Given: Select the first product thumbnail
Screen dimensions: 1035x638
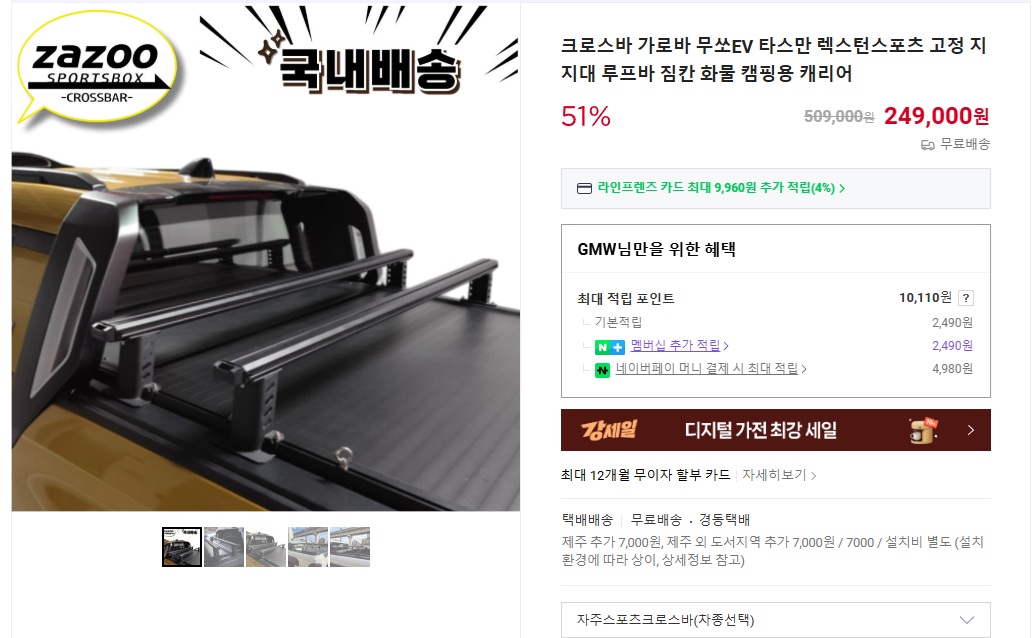Looking at the screenshot, I should point(182,547).
